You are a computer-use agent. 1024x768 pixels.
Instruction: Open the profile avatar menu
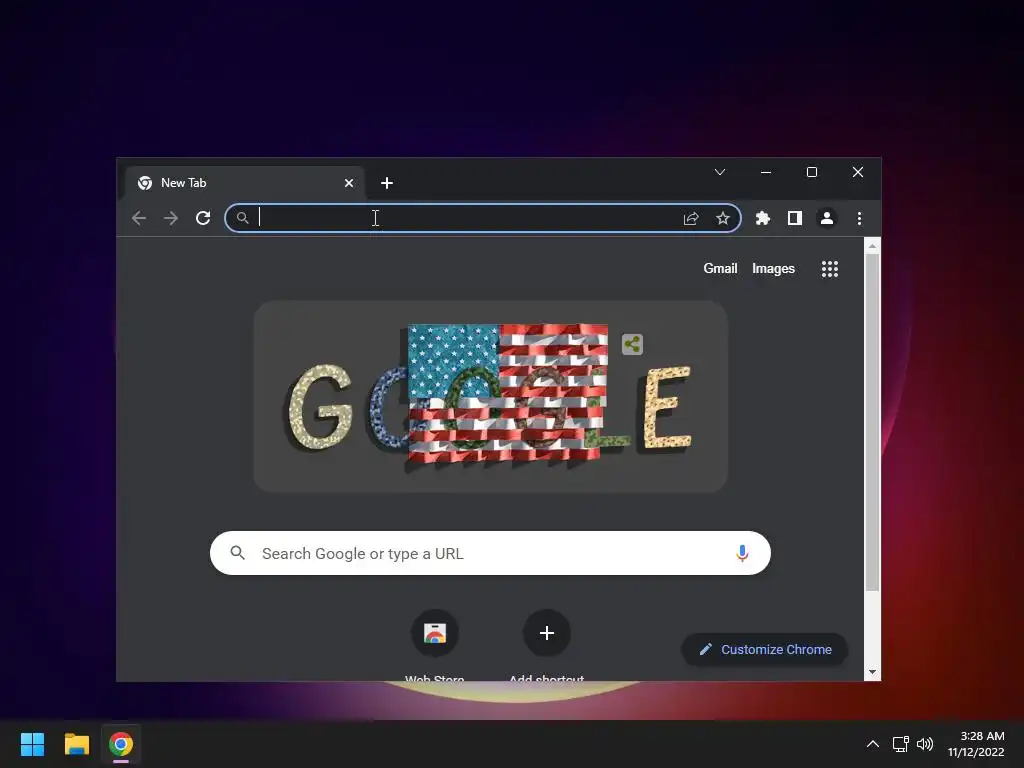827,218
